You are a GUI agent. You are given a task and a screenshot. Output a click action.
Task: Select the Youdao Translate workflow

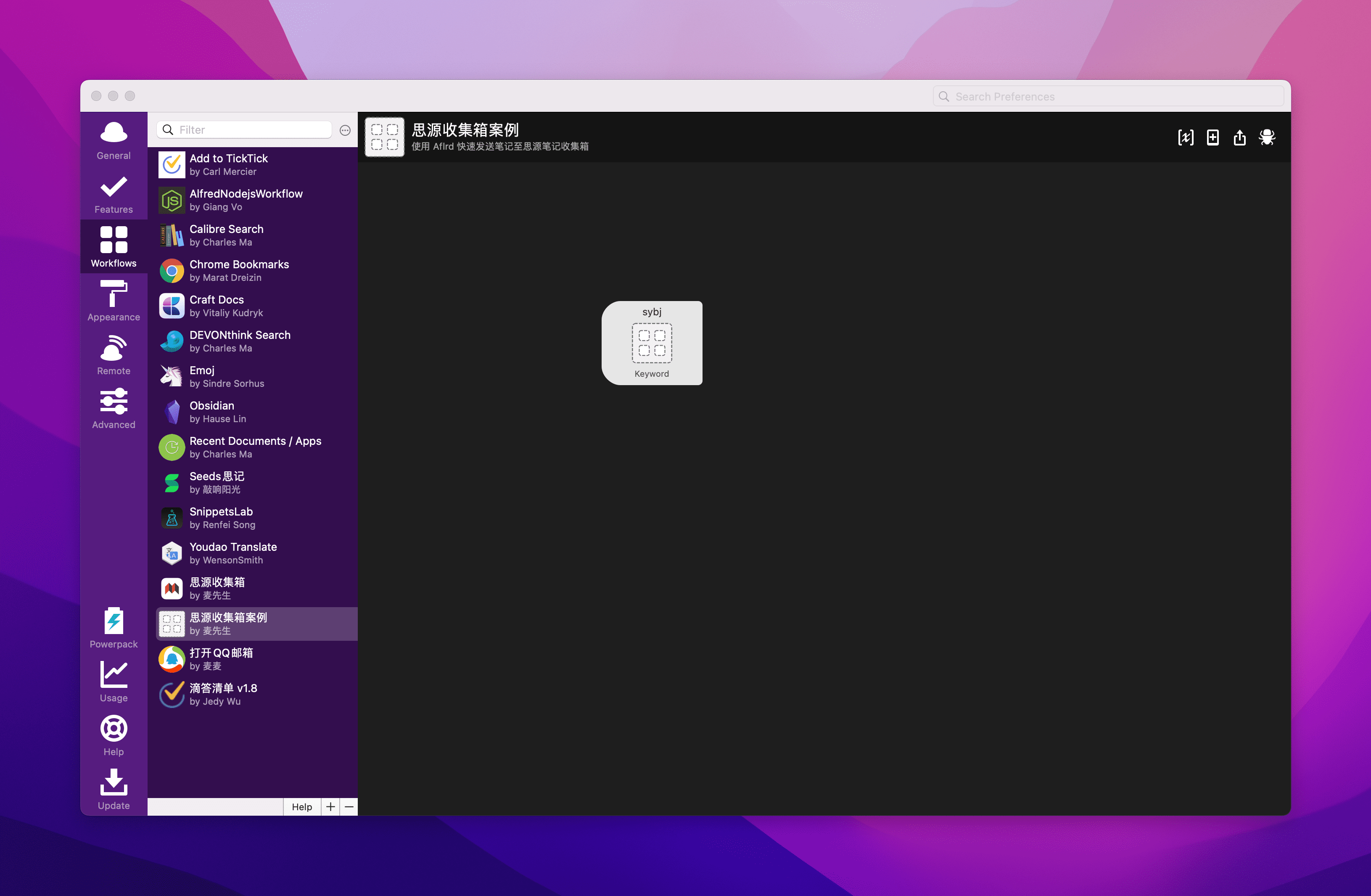pos(257,553)
